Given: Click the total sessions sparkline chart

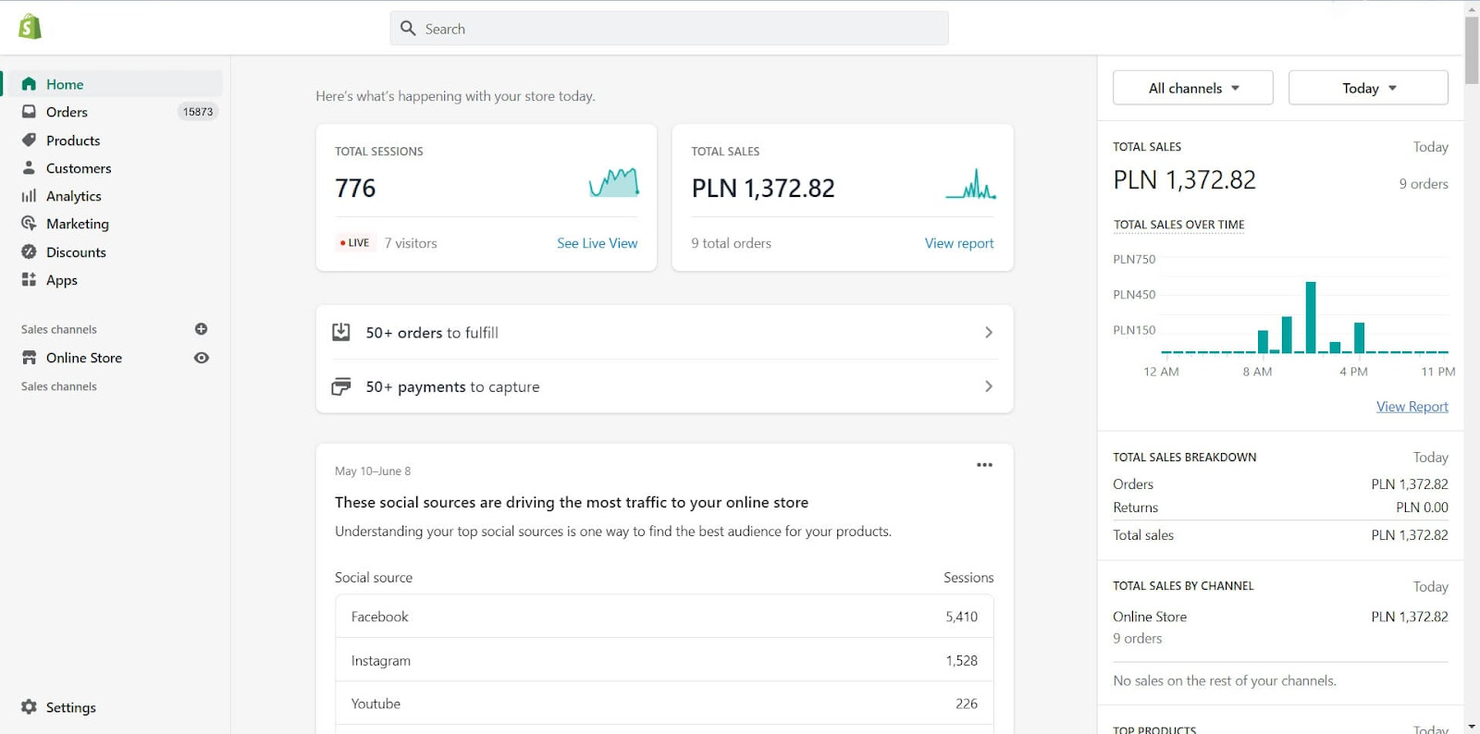Looking at the screenshot, I should pyautogui.click(x=614, y=183).
